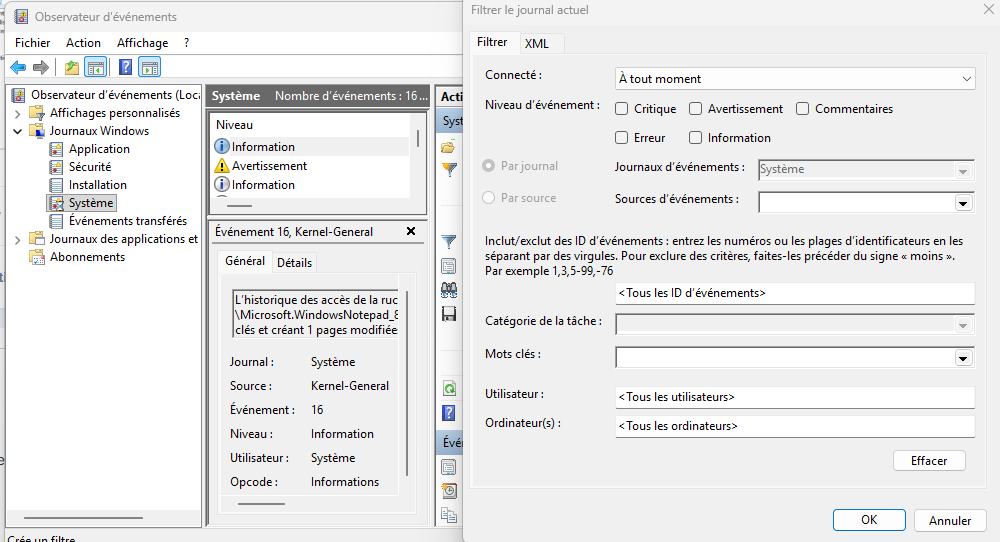Check the Avertissement event level
The image size is (1000, 542).
pyautogui.click(x=696, y=109)
